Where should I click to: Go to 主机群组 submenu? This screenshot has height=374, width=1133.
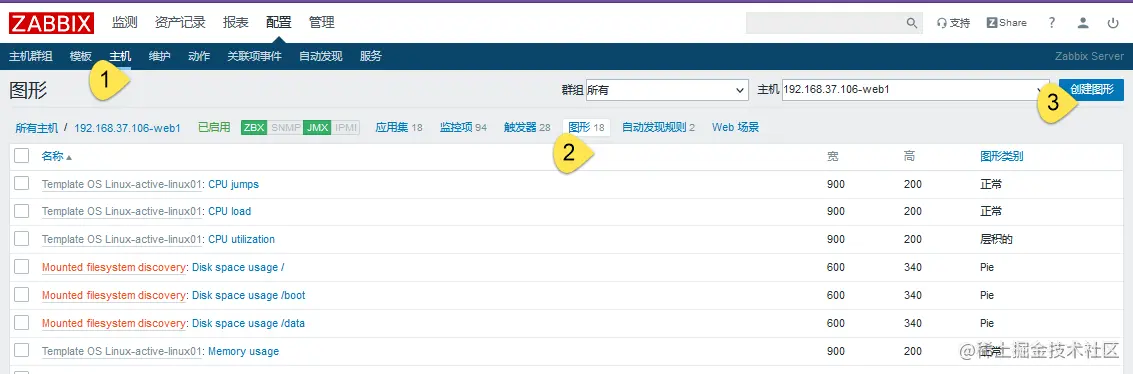point(30,56)
